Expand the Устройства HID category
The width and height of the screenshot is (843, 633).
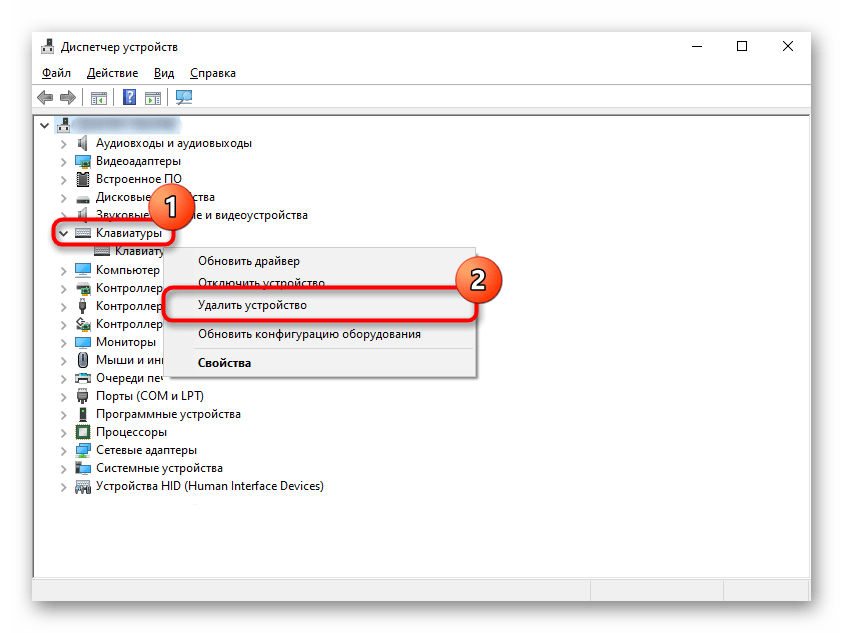click(64, 486)
